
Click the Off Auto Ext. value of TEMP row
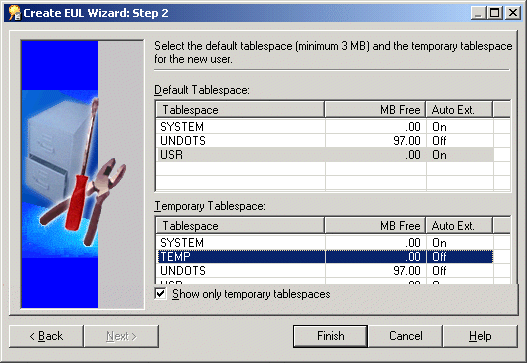click(439, 257)
